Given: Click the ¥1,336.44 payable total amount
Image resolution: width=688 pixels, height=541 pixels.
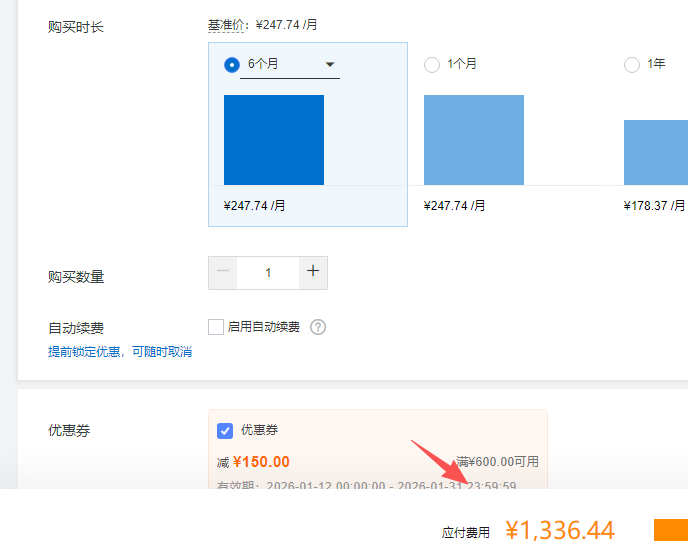Looking at the screenshot, I should (559, 530).
